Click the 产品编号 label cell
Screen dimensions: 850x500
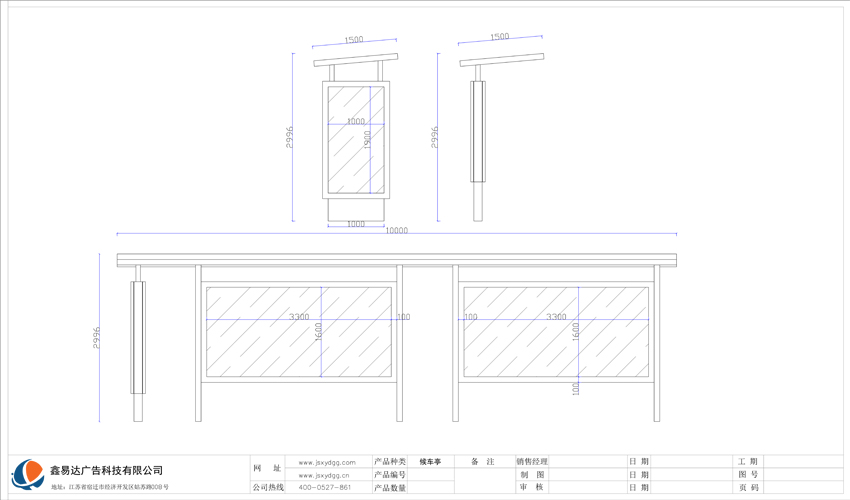click(390, 475)
